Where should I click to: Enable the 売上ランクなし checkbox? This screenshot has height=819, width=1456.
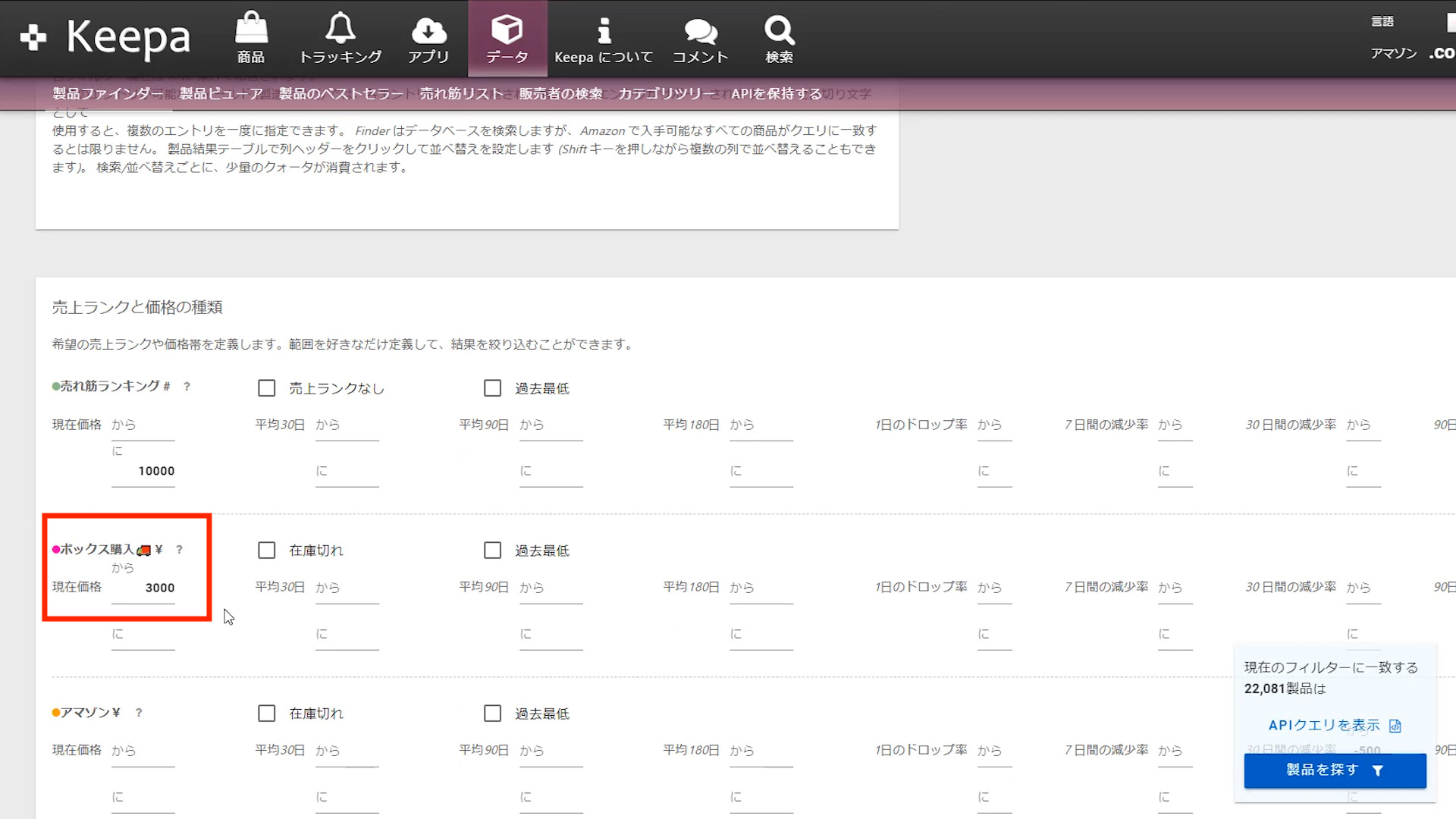click(x=267, y=388)
